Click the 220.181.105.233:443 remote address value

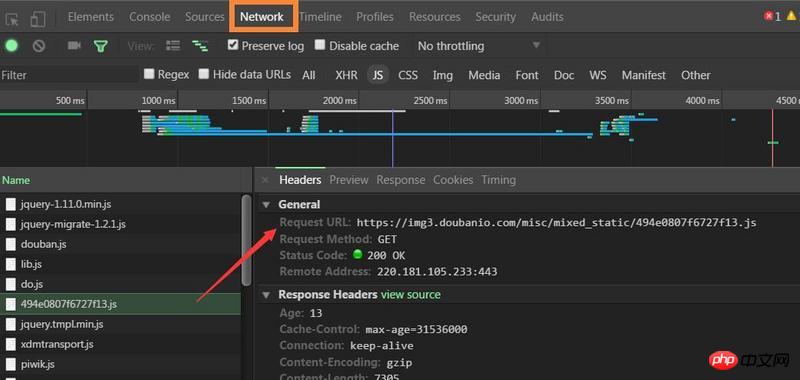point(437,271)
